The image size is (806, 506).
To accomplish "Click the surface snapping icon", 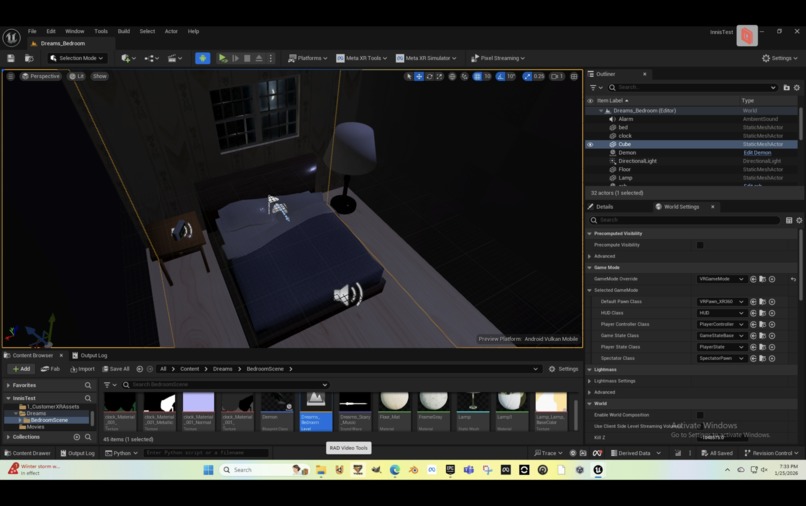I will coord(465,76).
